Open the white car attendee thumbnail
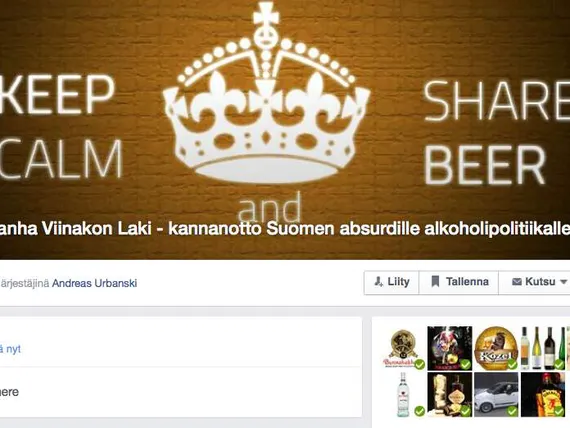Image resolution: width=570 pixels, height=428 pixels. coord(496,395)
